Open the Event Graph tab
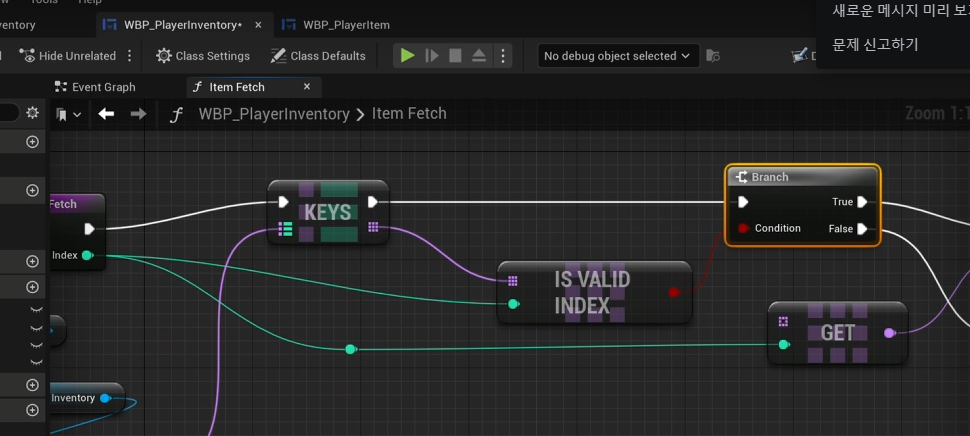Viewport: 970px width, 436px height. [95, 87]
